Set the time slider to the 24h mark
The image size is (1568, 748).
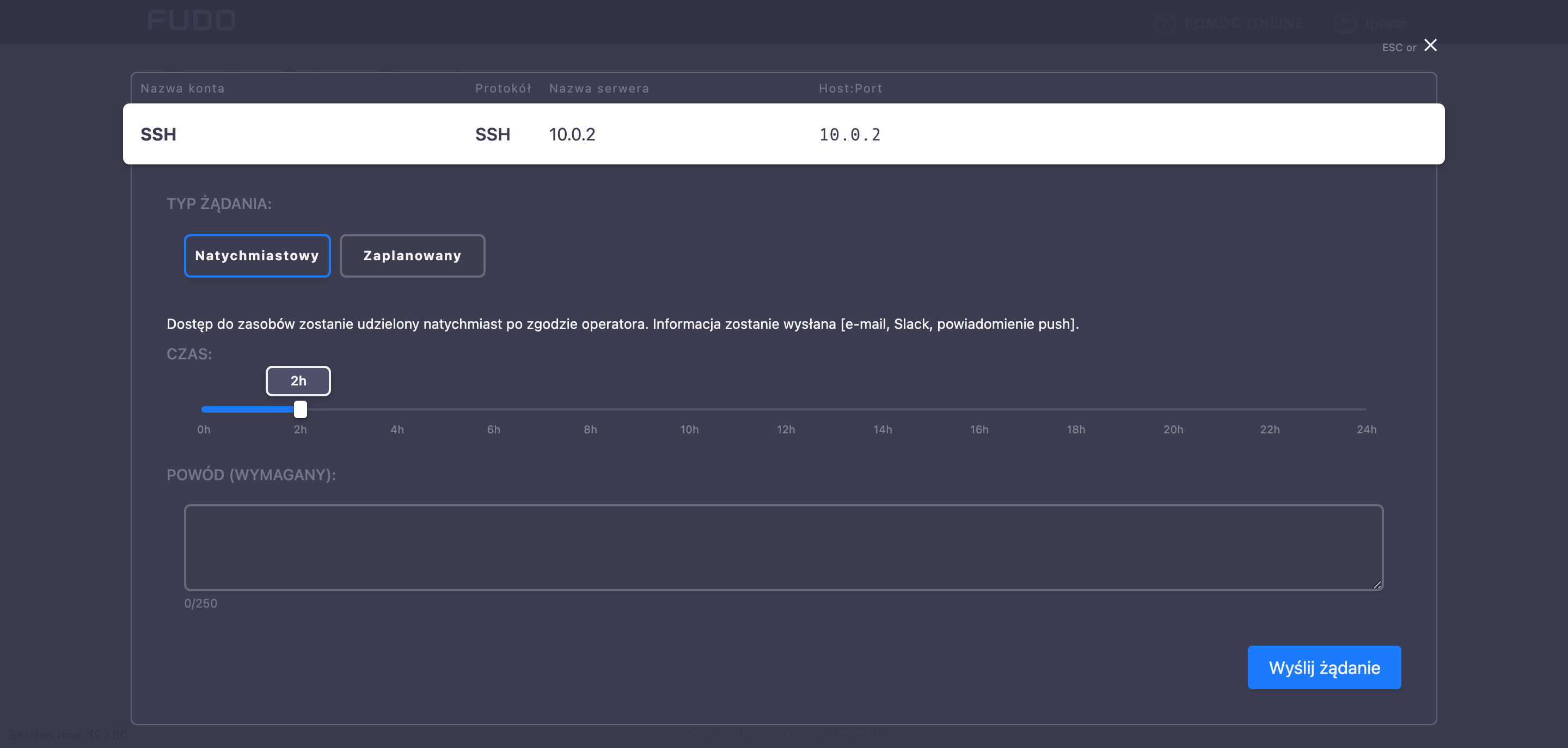pyautogui.click(x=1366, y=409)
